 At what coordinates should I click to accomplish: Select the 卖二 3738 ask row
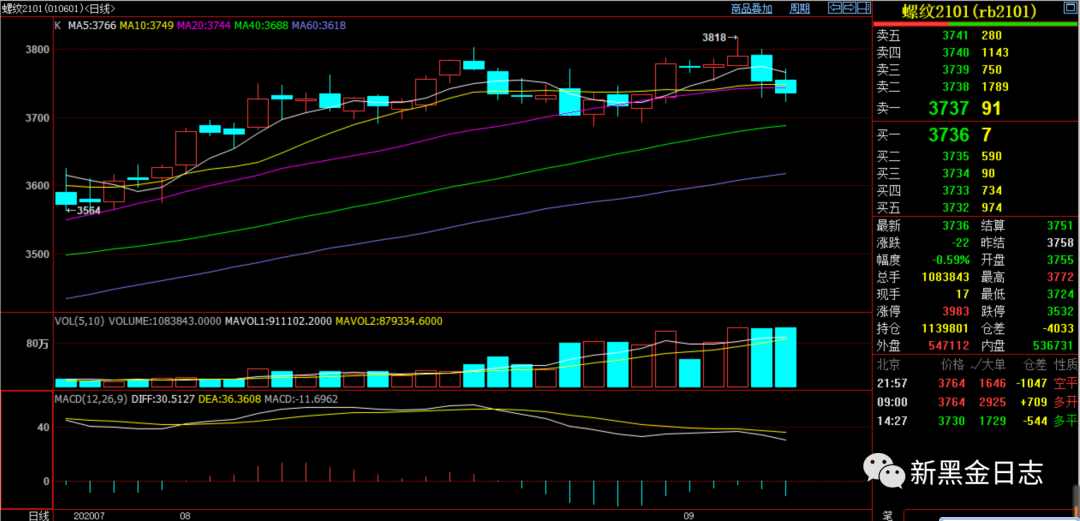click(x=976, y=87)
